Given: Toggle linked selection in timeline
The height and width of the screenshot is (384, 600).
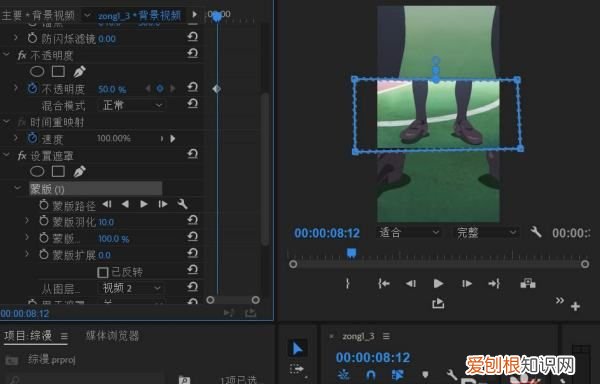Looking at the screenshot, I should [397, 374].
